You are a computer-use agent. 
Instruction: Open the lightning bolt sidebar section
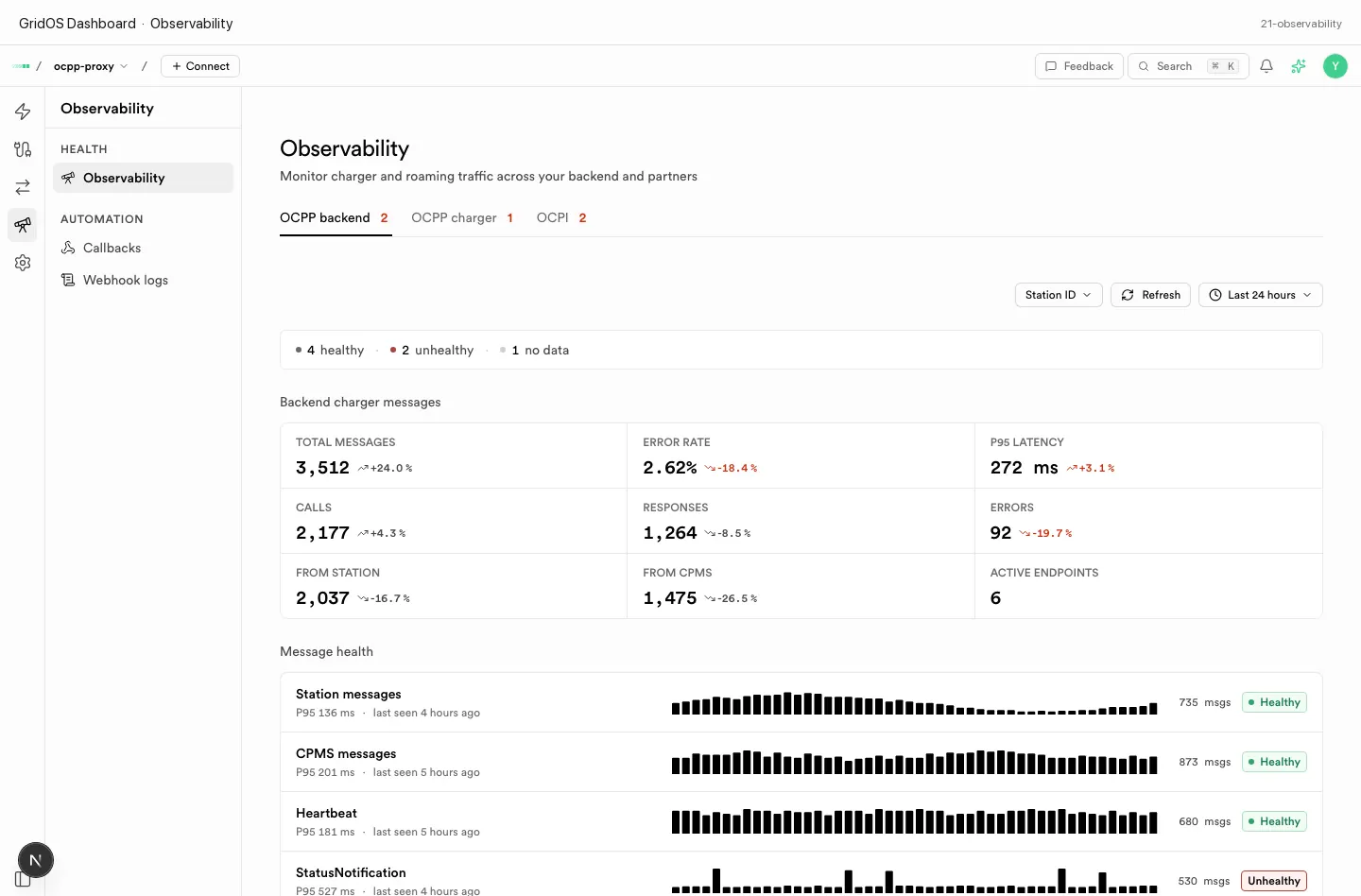[23, 112]
